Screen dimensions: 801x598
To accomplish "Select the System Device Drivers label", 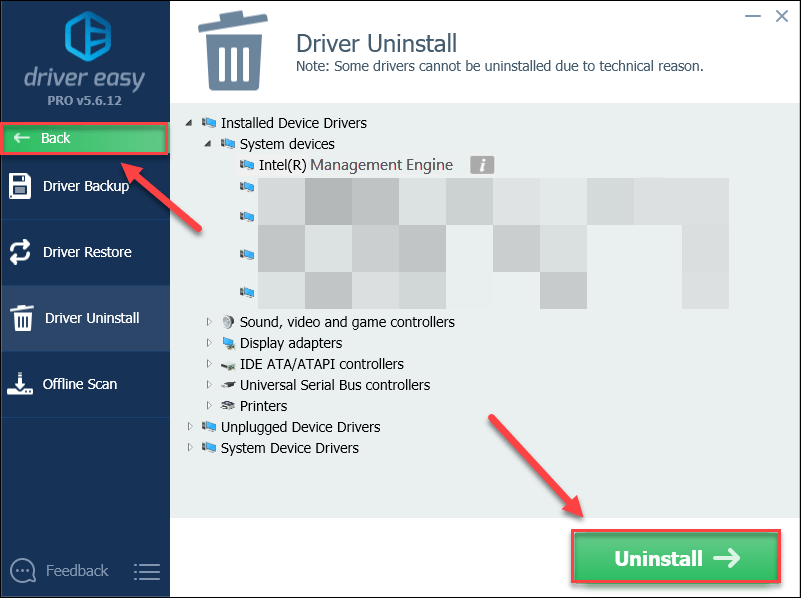I will pyautogui.click(x=290, y=448).
